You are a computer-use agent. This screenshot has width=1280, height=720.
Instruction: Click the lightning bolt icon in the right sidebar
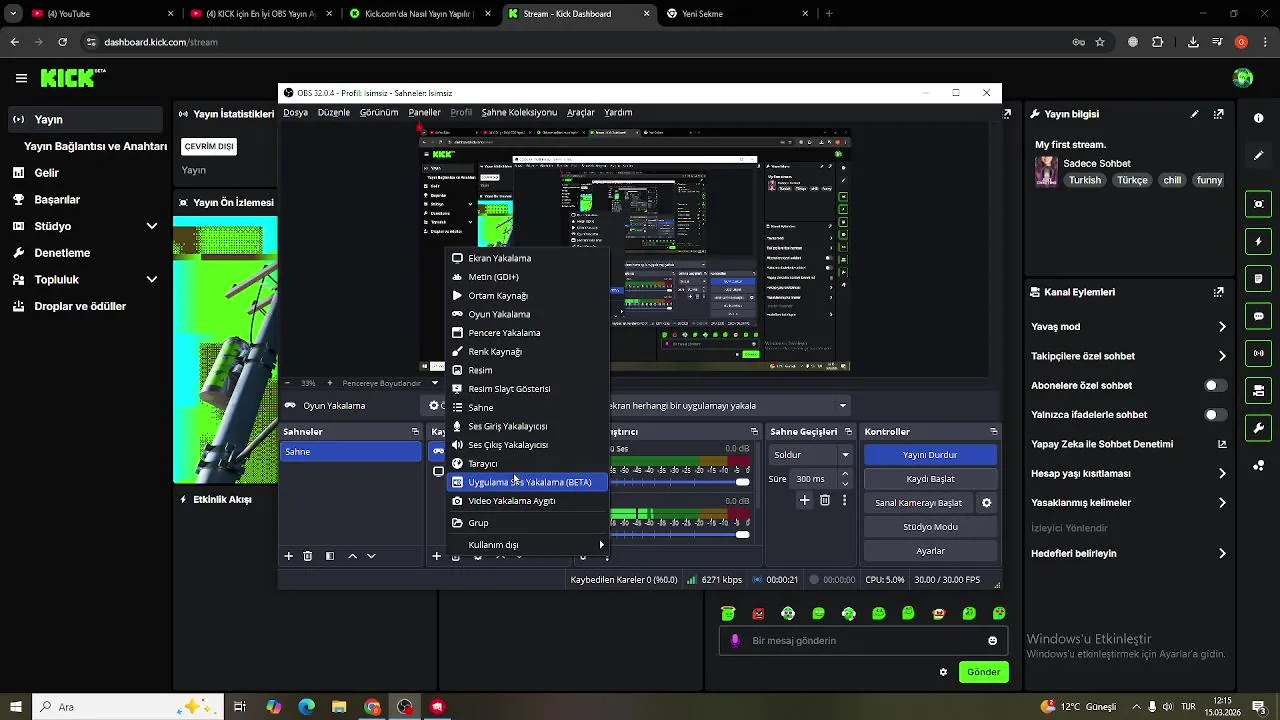[1258, 242]
